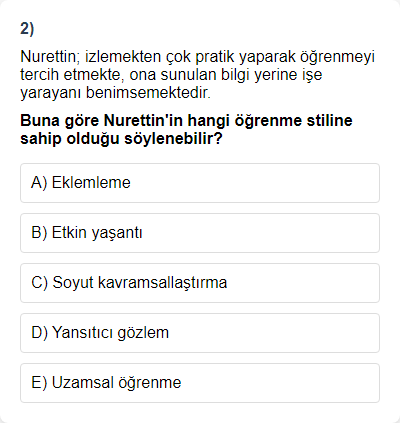Click the letter 'C)' in third option
The image size is (400, 423).
[40, 283]
